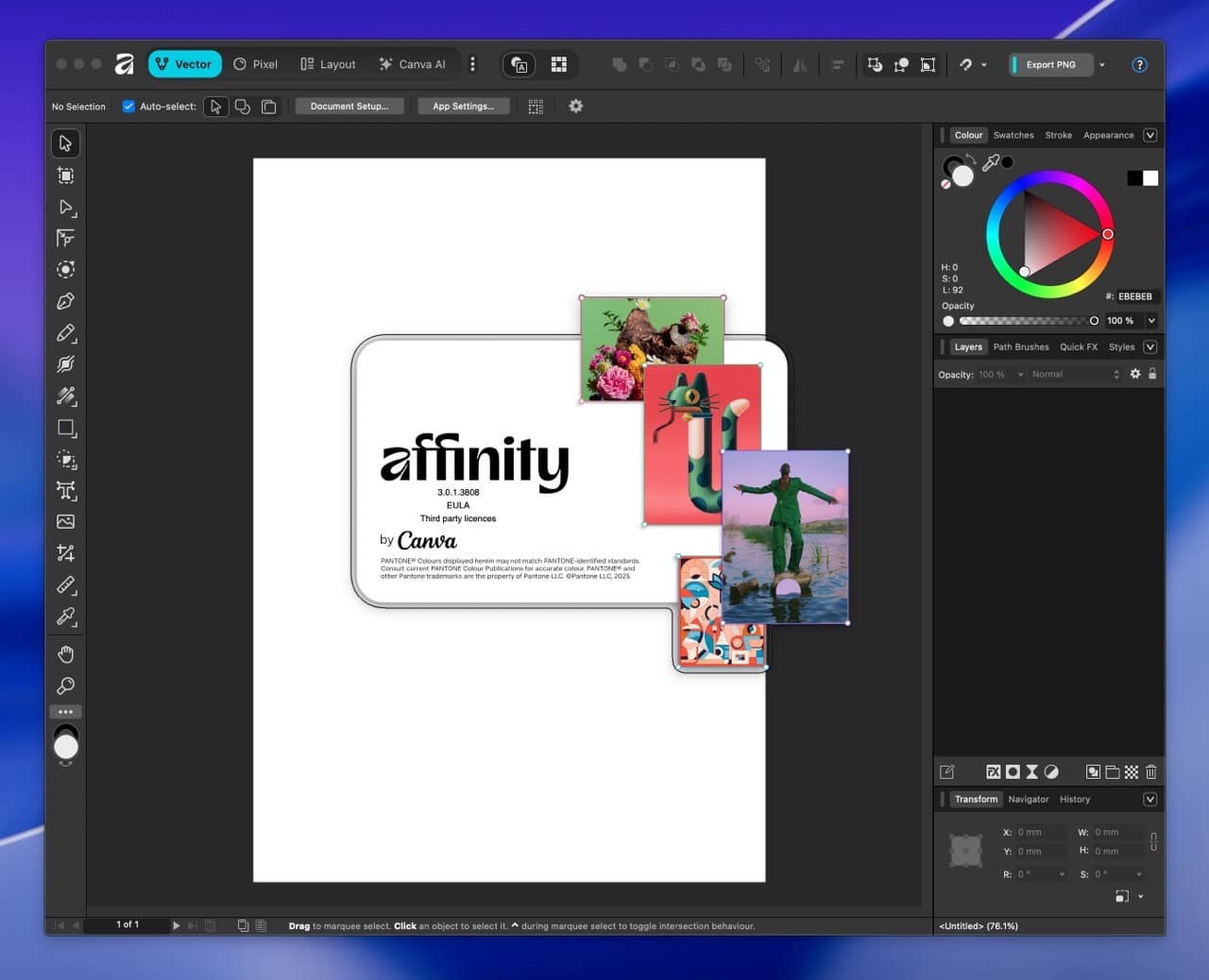1209x980 pixels.
Task: Open the Swatches panel tab
Action: (x=1013, y=135)
